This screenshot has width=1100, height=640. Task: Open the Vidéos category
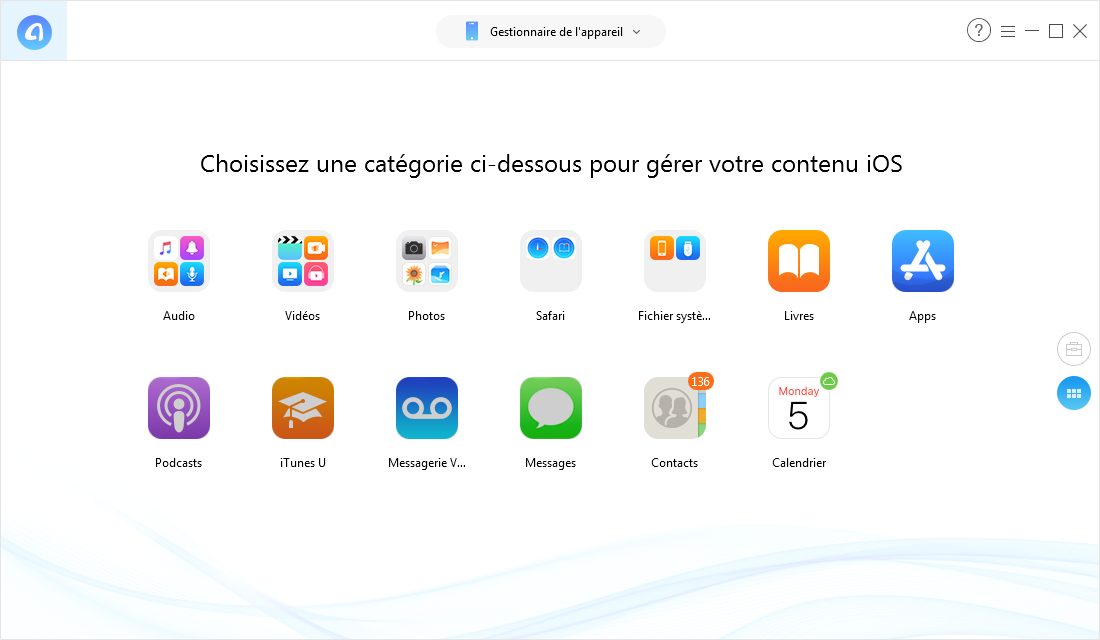tap(302, 261)
